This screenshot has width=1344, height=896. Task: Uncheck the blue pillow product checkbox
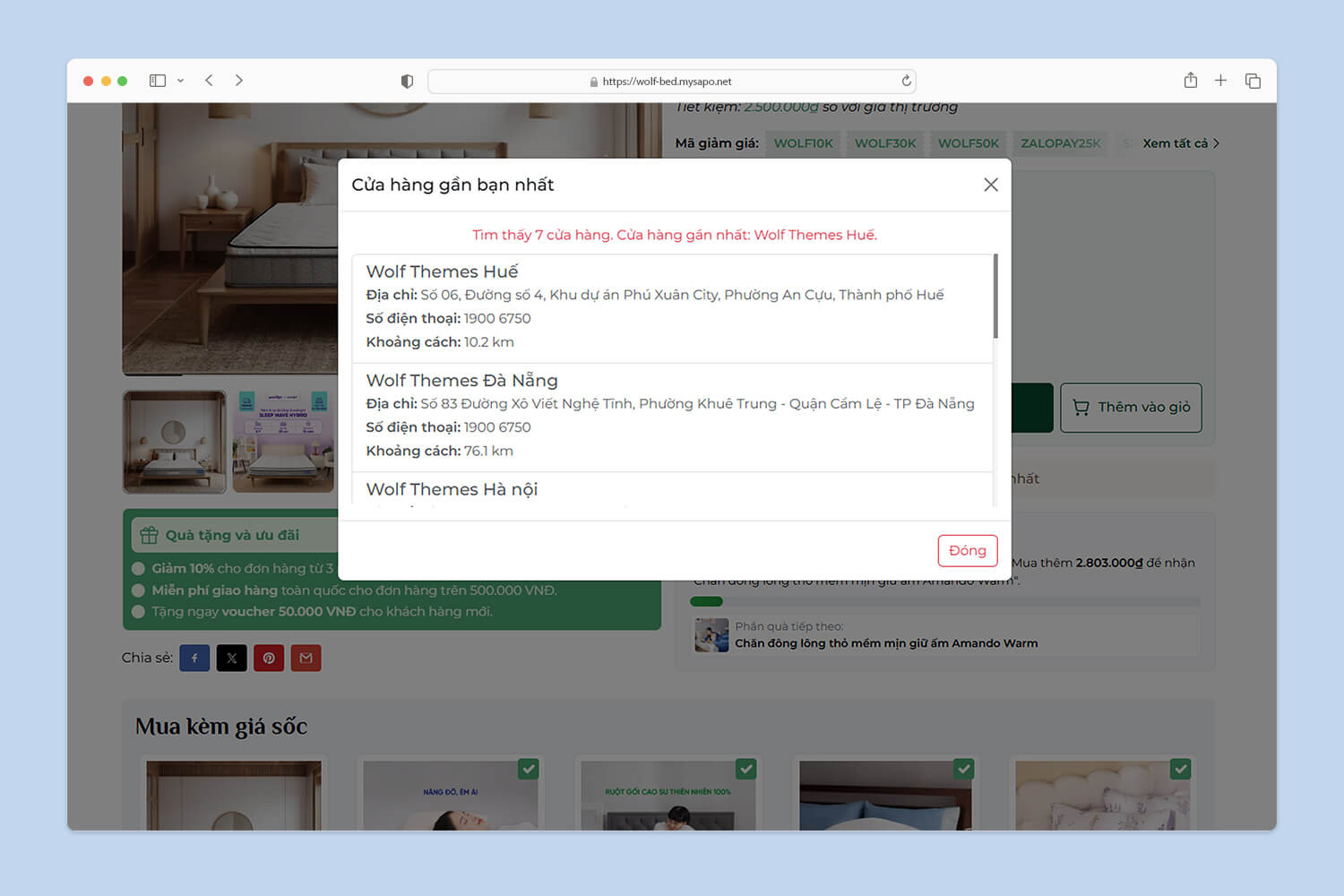click(963, 769)
